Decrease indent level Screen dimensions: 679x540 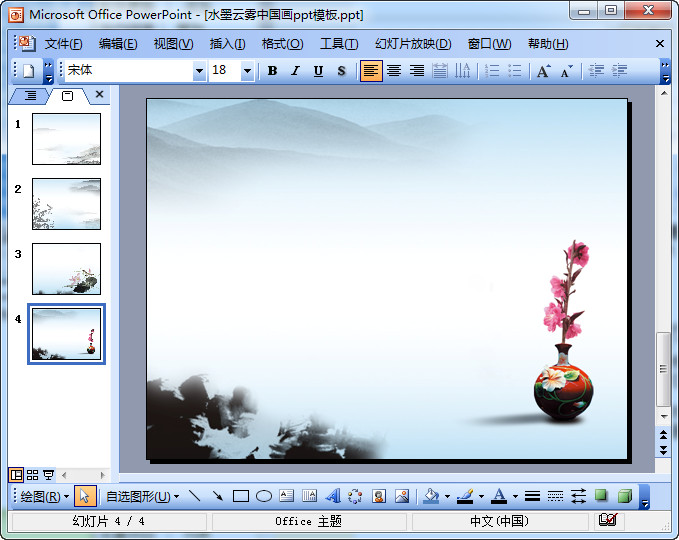[596, 71]
